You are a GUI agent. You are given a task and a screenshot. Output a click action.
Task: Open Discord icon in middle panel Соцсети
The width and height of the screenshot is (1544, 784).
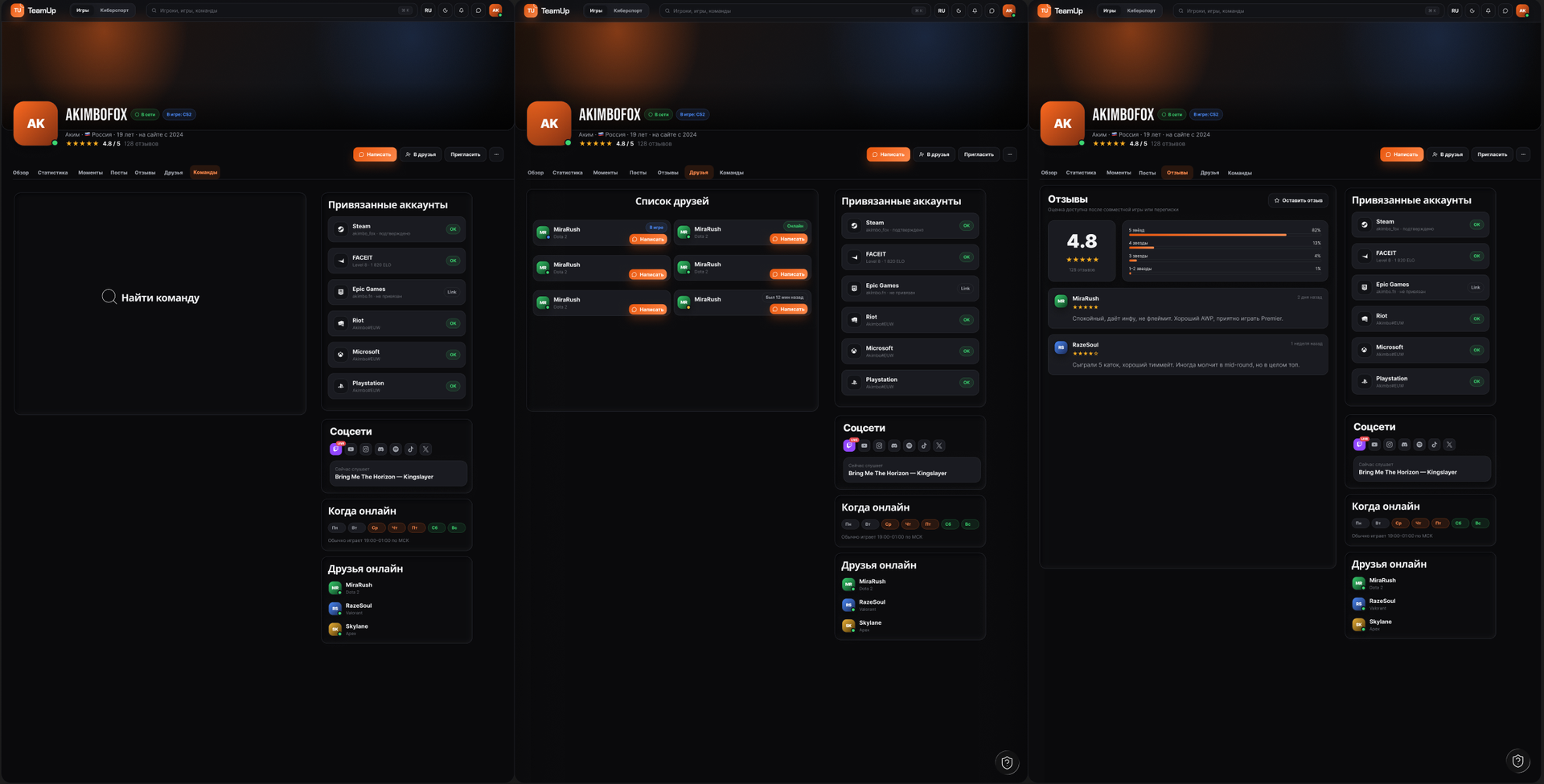894,445
